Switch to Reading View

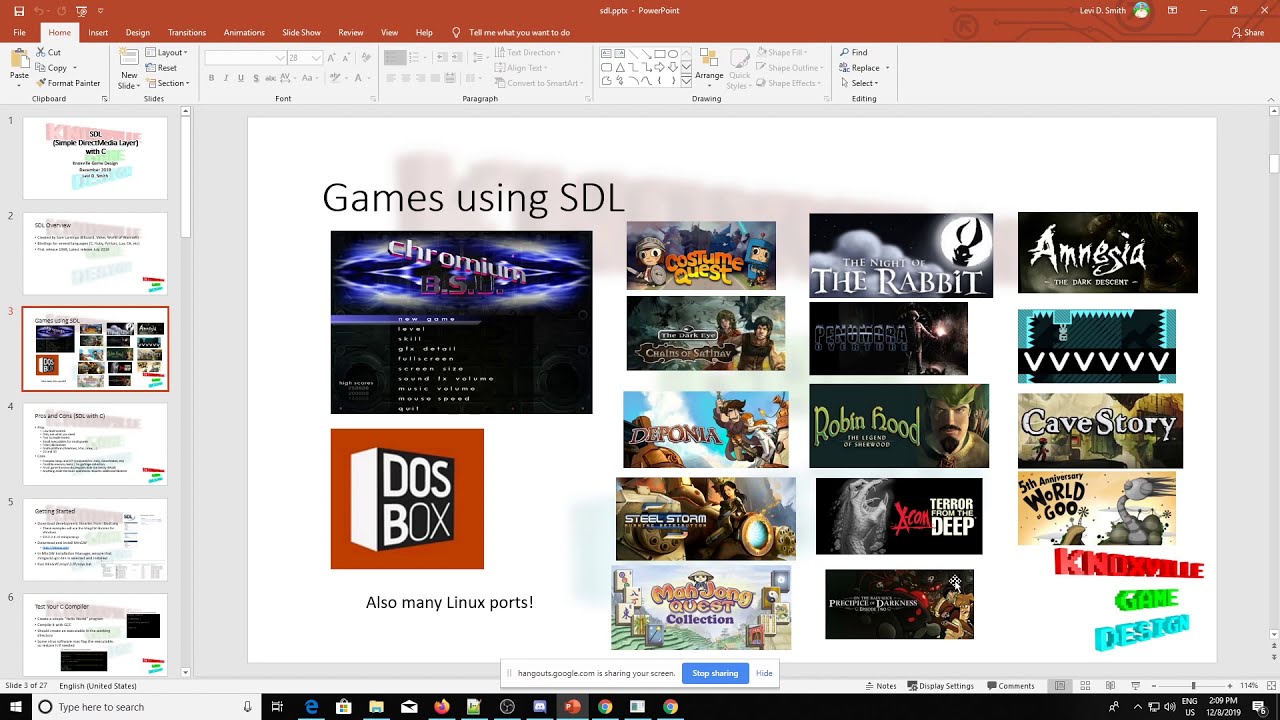(1111, 686)
